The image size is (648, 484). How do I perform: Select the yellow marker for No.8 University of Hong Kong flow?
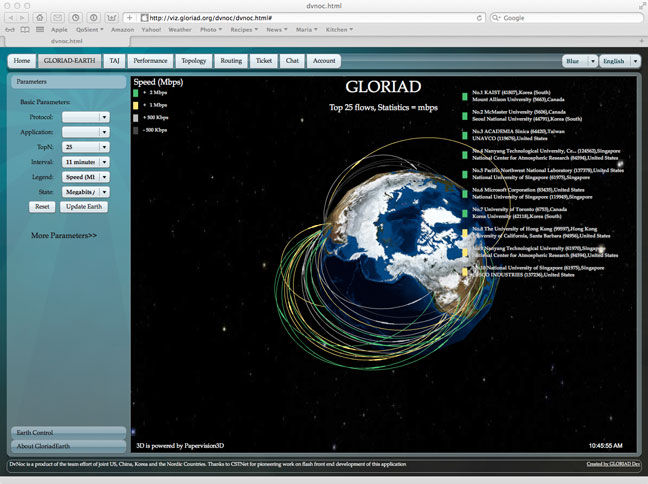coord(465,233)
